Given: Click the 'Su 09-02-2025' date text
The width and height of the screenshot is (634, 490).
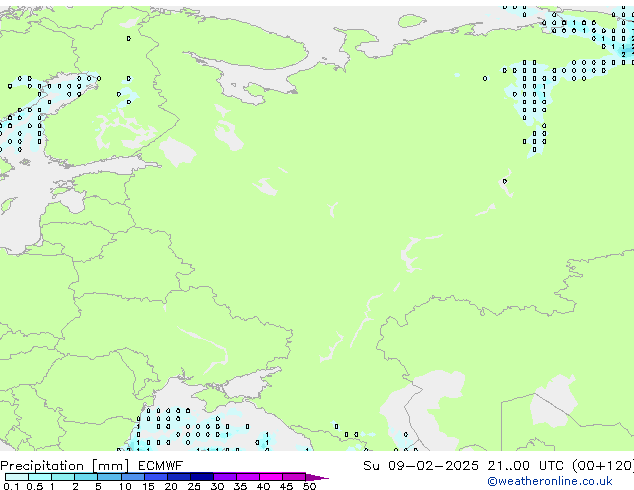Looking at the screenshot, I should click(x=421, y=466).
